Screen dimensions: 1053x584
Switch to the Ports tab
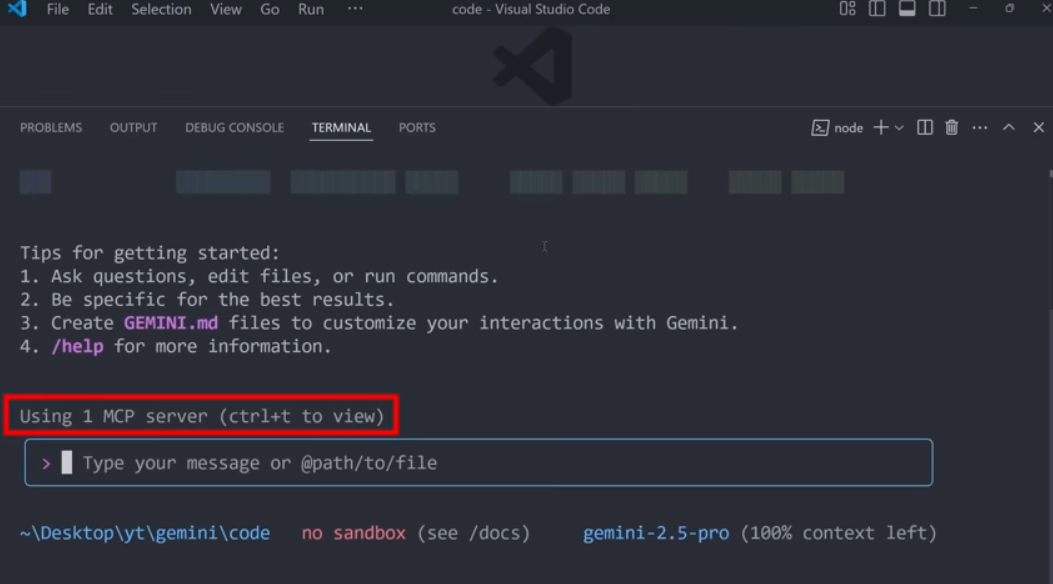(x=417, y=128)
